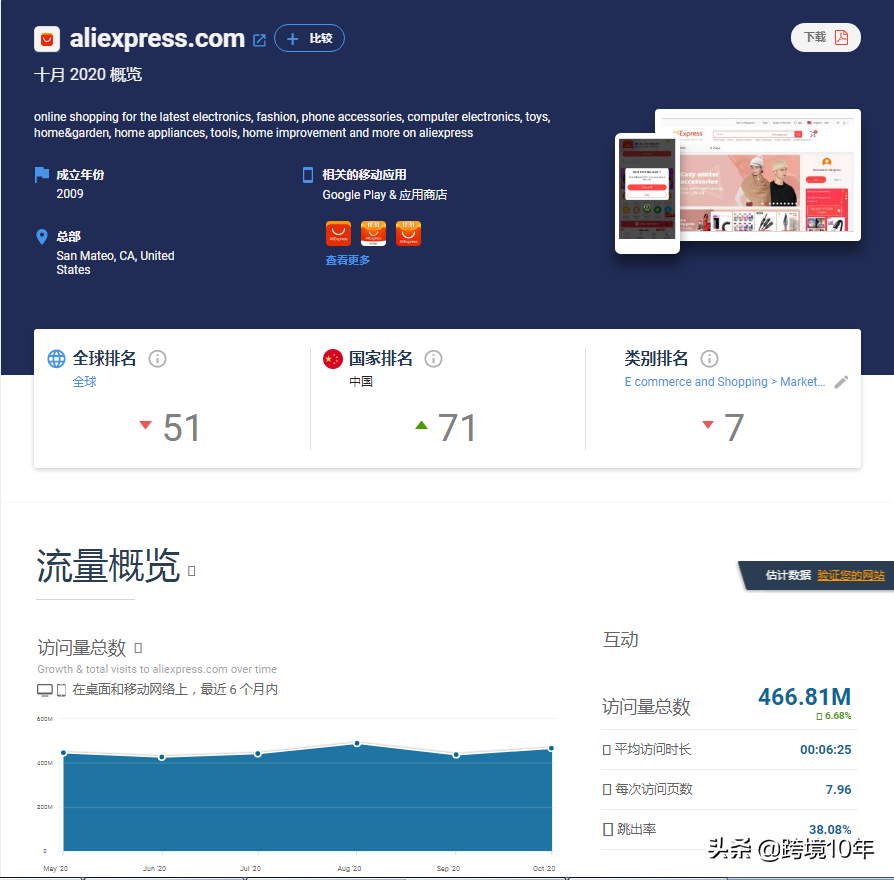
Task: Click the 成立年份 flag icon
Action: pos(42,175)
